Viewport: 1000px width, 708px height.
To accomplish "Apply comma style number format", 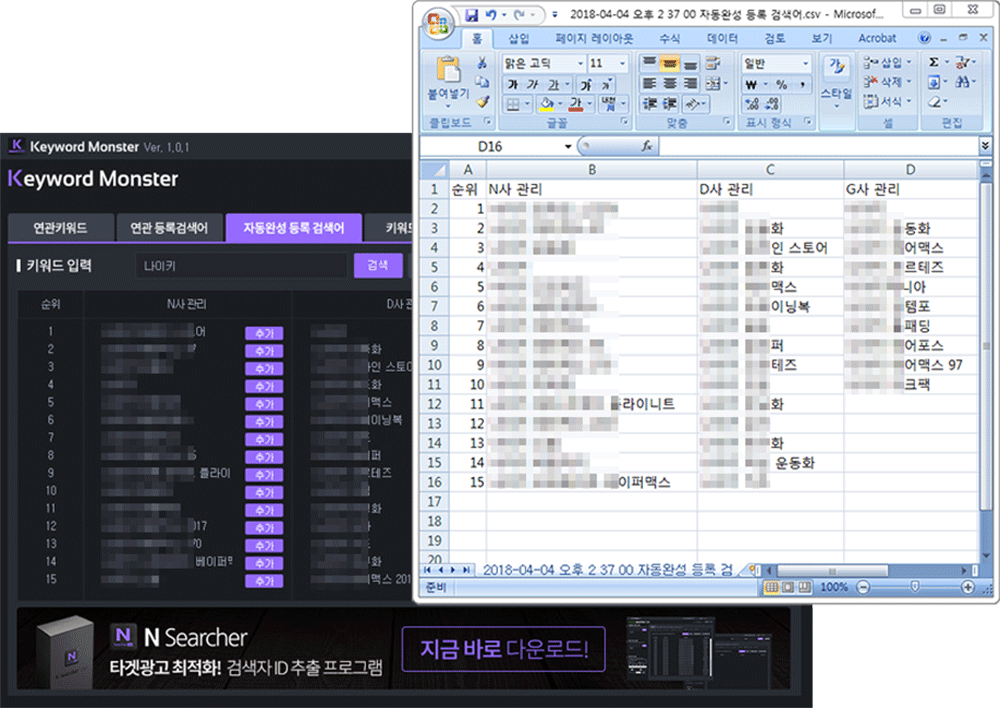I will (x=802, y=84).
